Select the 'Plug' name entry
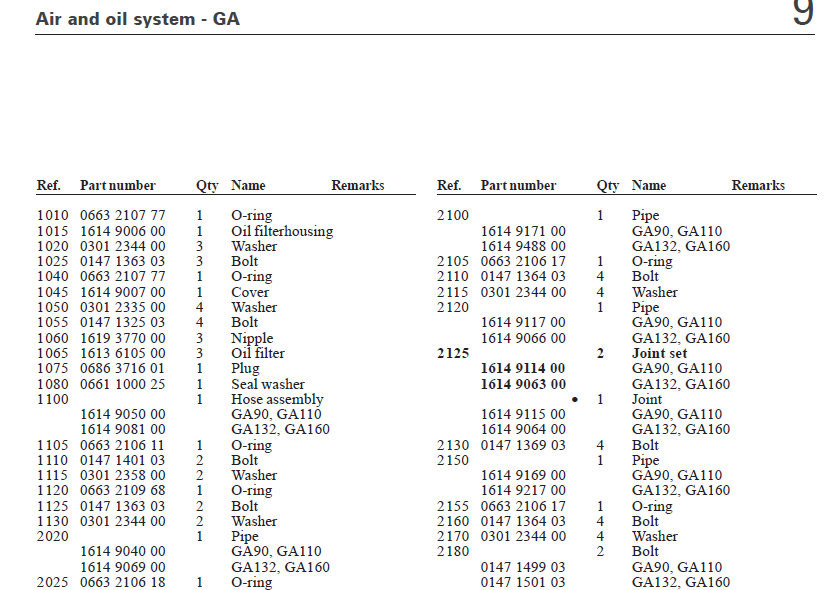This screenshot has height=590, width=837. click(x=245, y=368)
